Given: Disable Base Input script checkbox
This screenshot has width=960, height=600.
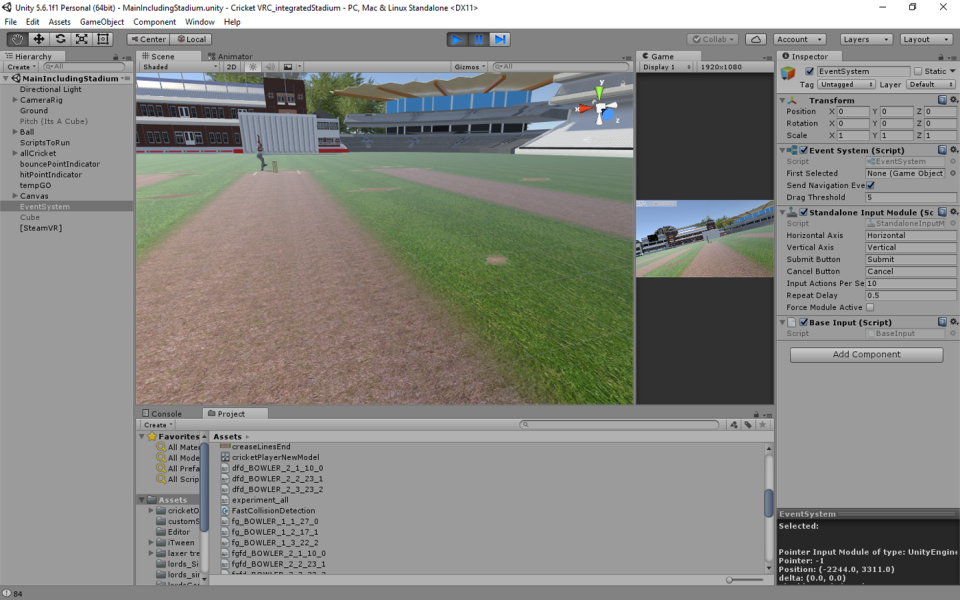Looking at the screenshot, I should (x=803, y=322).
